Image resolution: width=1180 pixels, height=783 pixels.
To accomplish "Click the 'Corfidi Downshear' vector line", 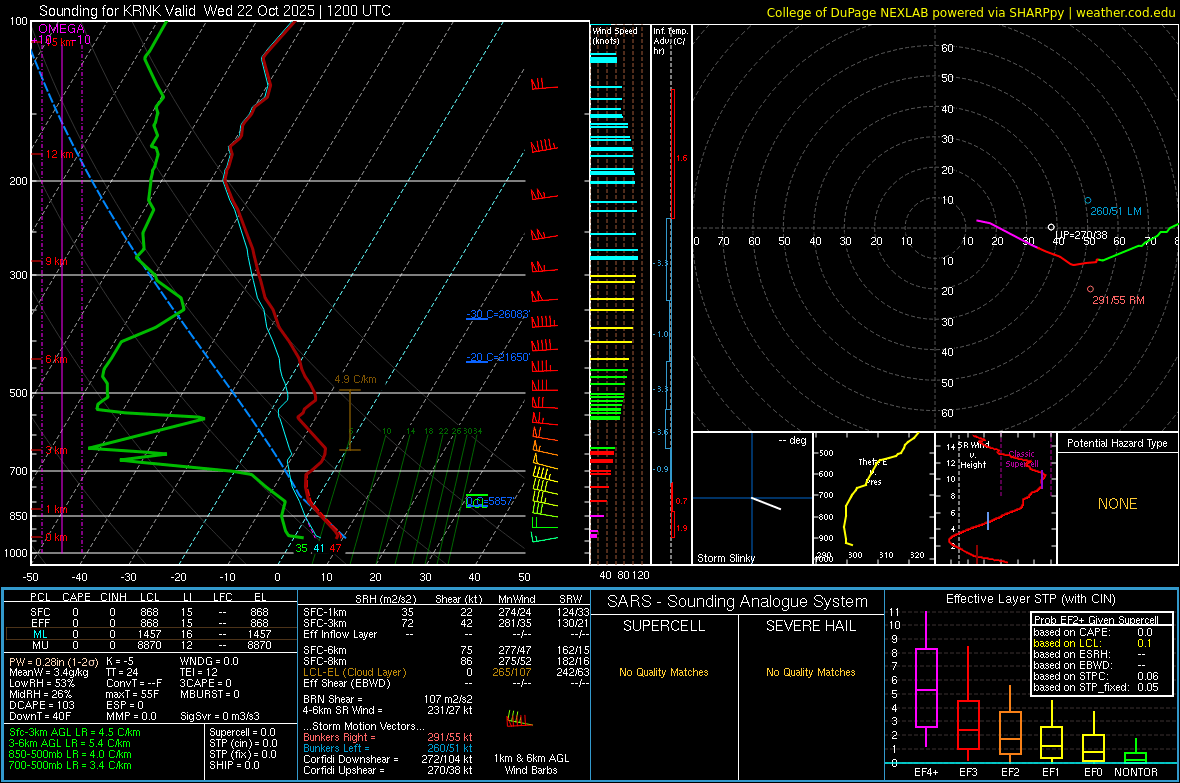I will pos(388,759).
